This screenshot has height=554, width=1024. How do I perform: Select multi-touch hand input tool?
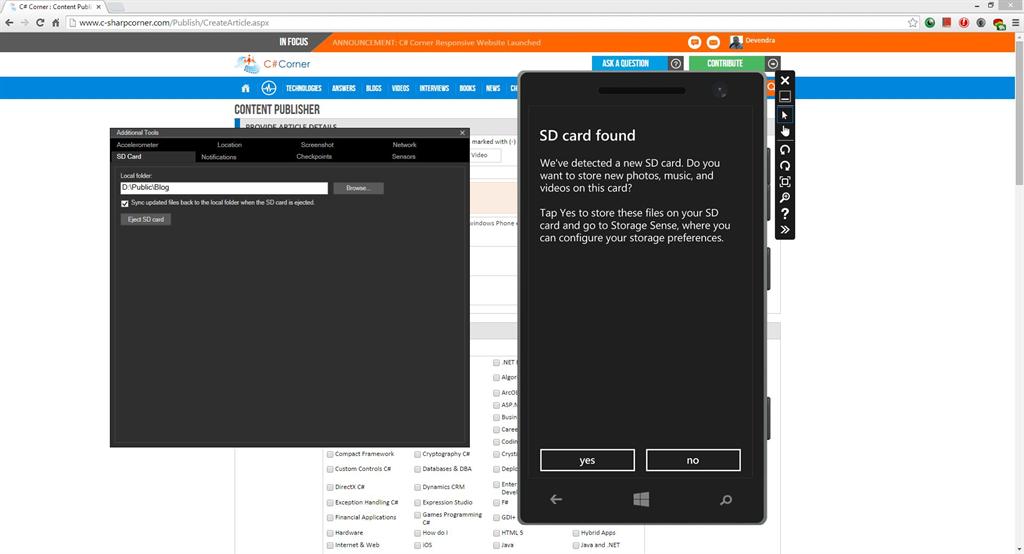coord(785,131)
